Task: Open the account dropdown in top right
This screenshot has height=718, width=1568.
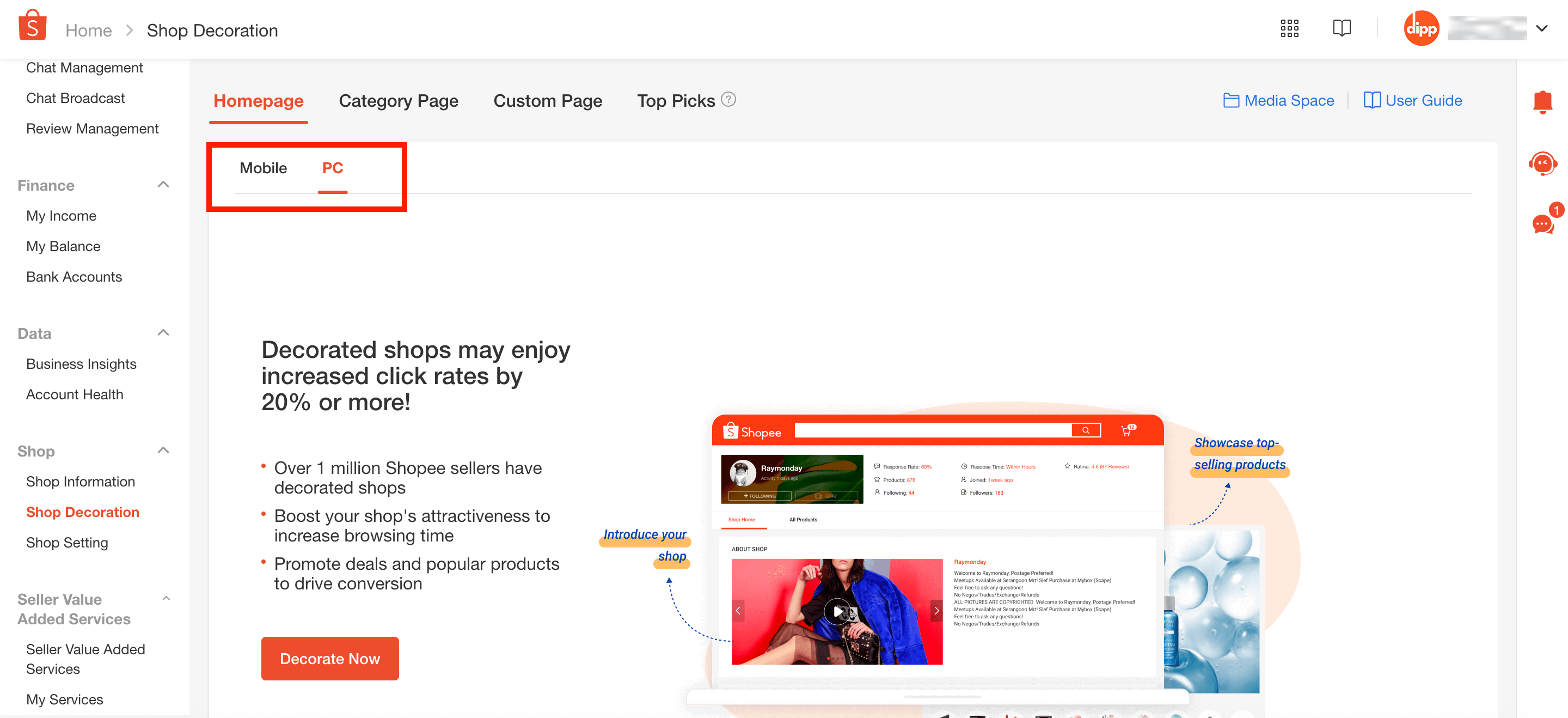Action: [1542, 29]
